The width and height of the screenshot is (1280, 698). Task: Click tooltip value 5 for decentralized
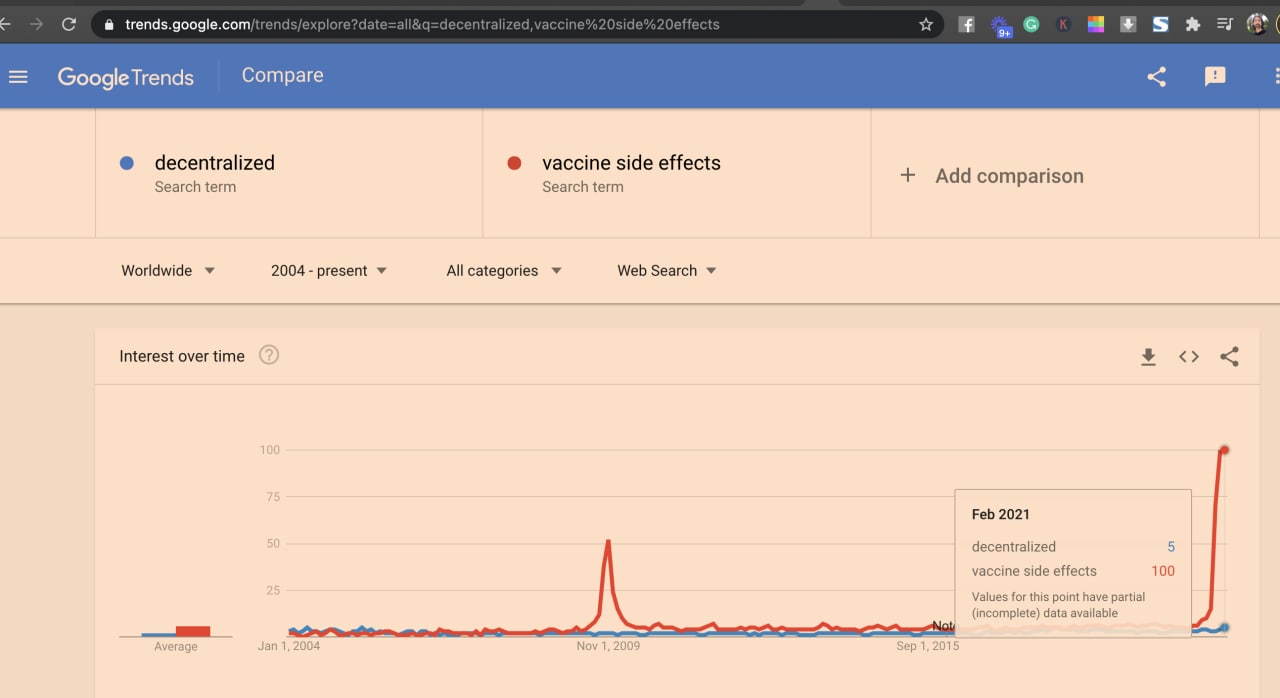[x=1171, y=547]
